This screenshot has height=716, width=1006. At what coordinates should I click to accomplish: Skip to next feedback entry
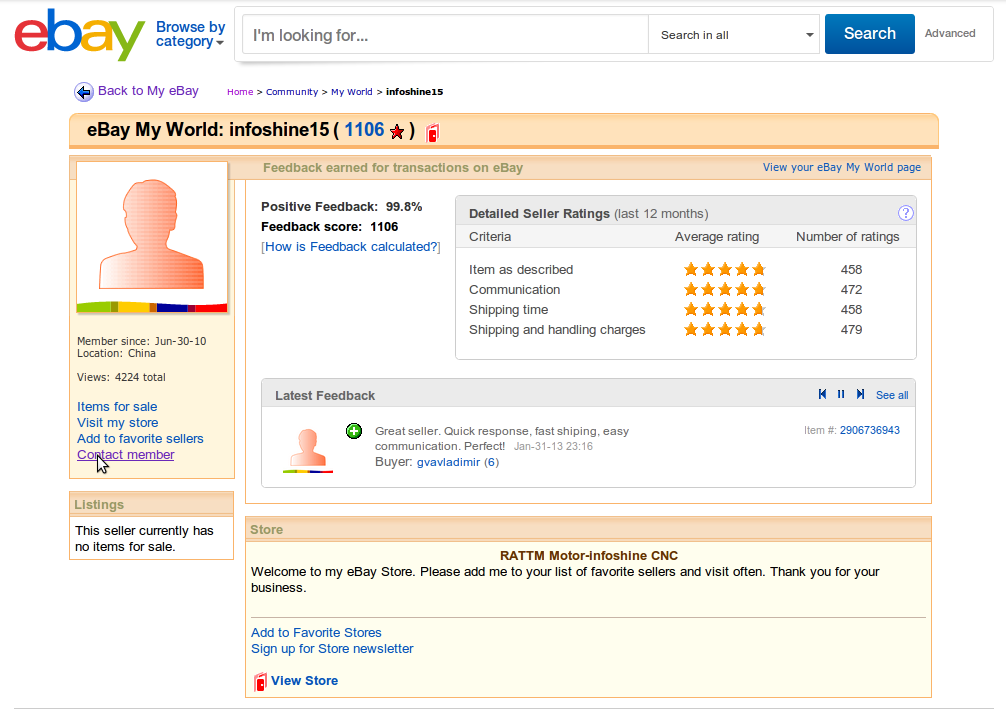click(x=860, y=394)
